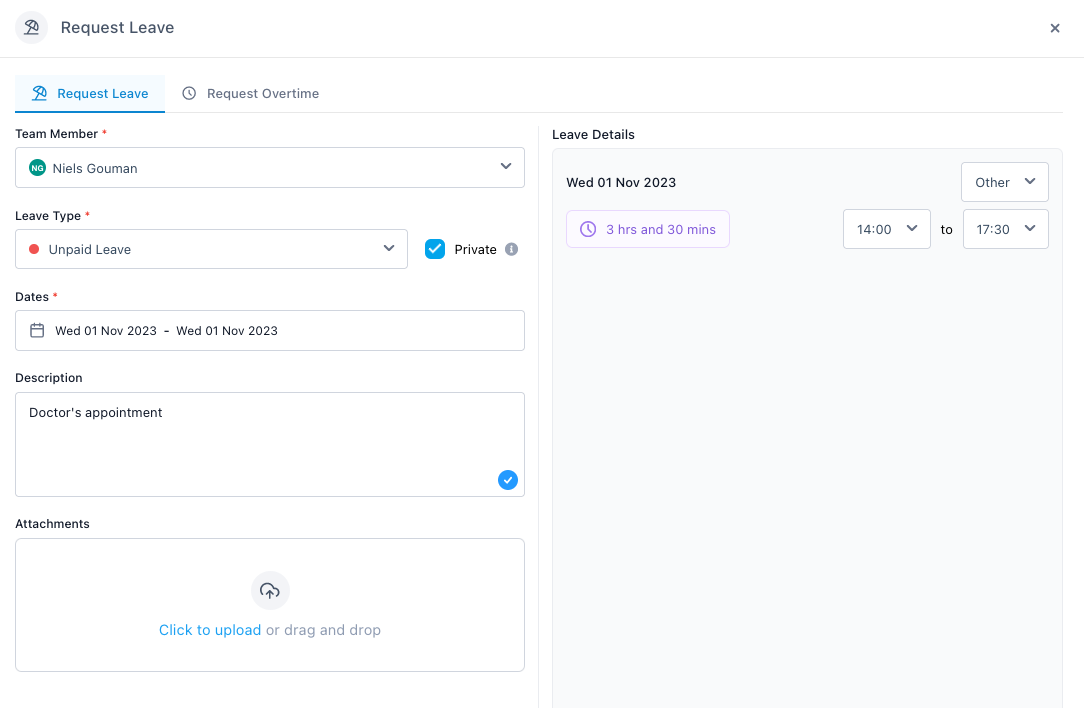Click the red Unpaid Leave color dot
The width and height of the screenshot is (1084, 708).
(34, 249)
